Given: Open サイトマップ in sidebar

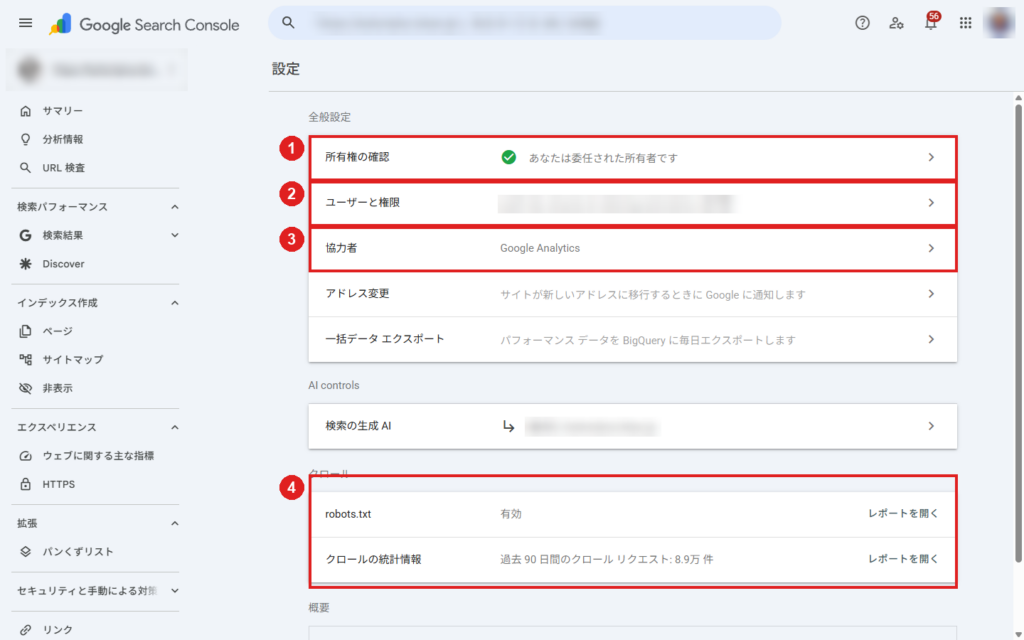Looking at the screenshot, I should [72, 359].
